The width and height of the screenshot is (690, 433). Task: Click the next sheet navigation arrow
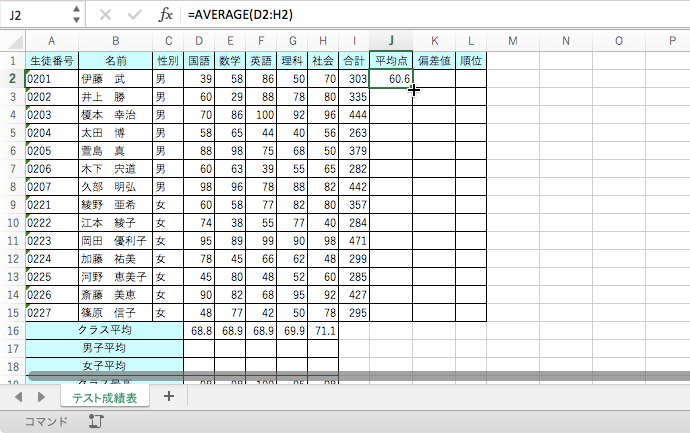pyautogui.click(x=41, y=397)
